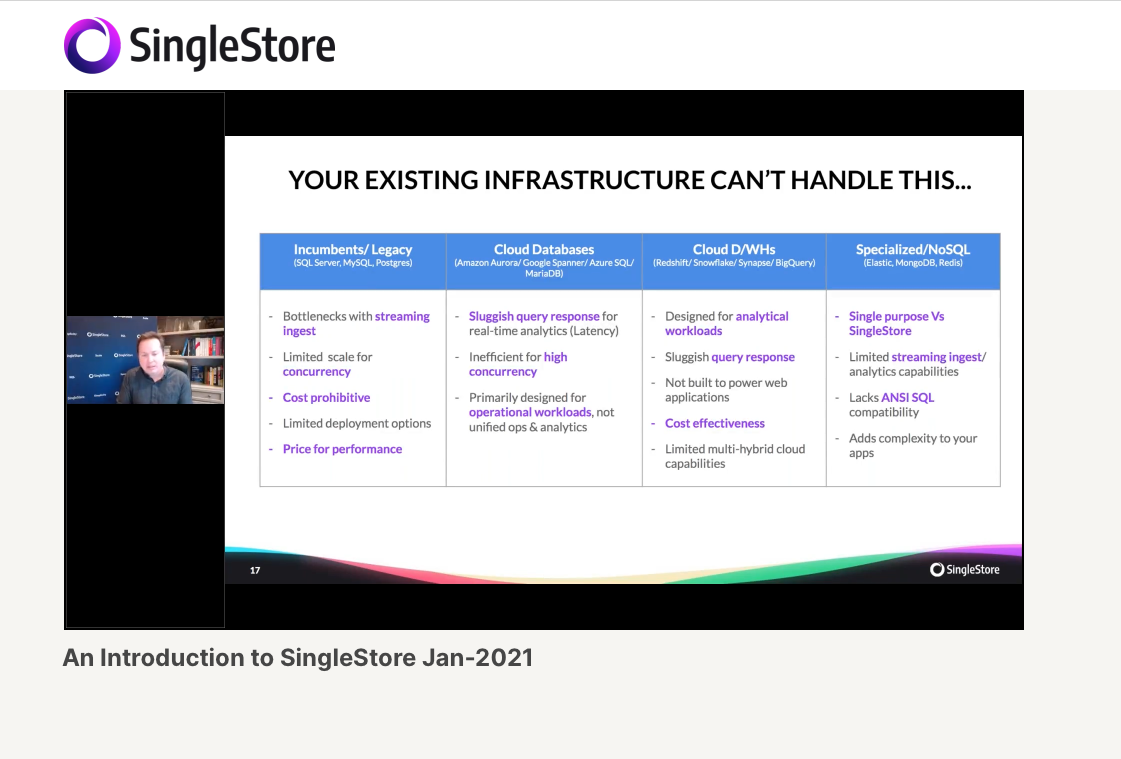Click 'Cost prohibitive' in the Incumbents column

click(x=326, y=398)
